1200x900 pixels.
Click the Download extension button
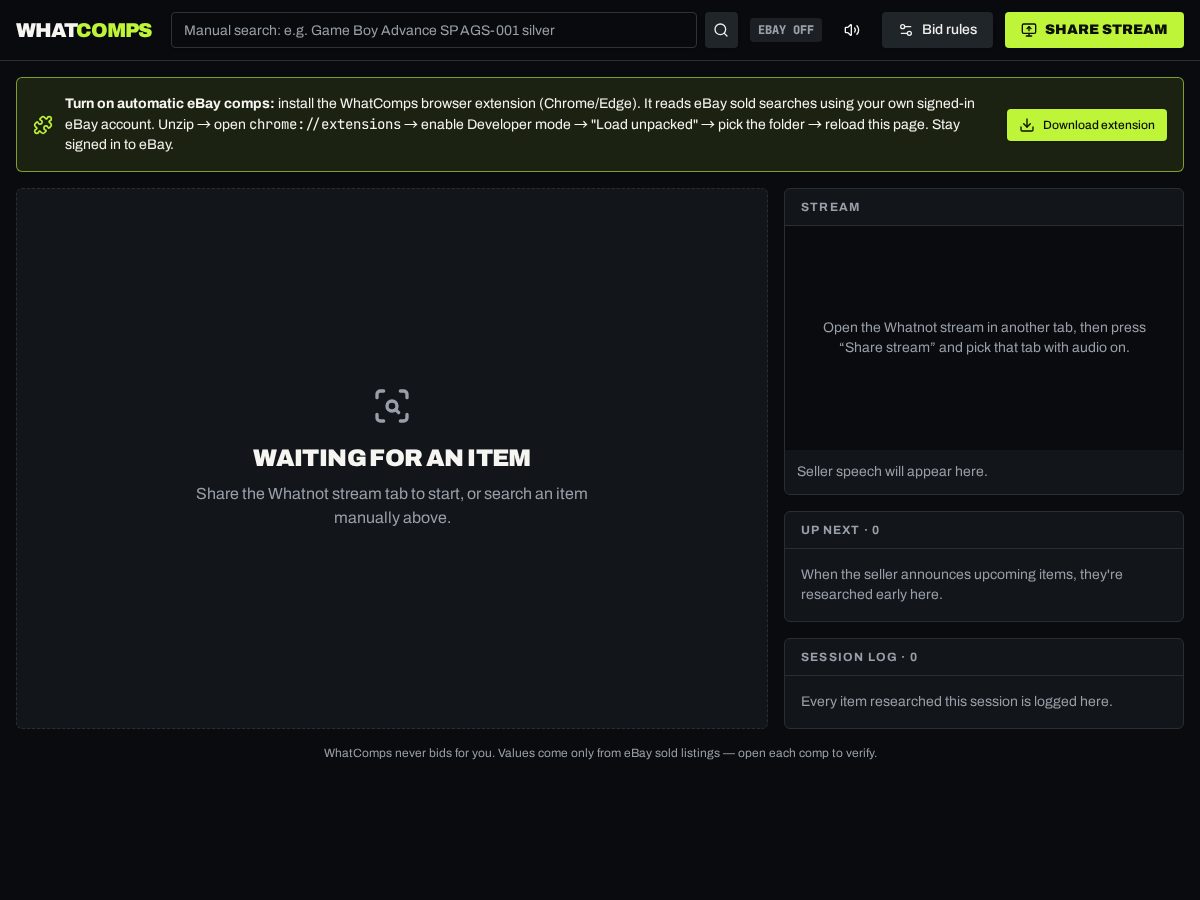pyautogui.click(x=1087, y=125)
